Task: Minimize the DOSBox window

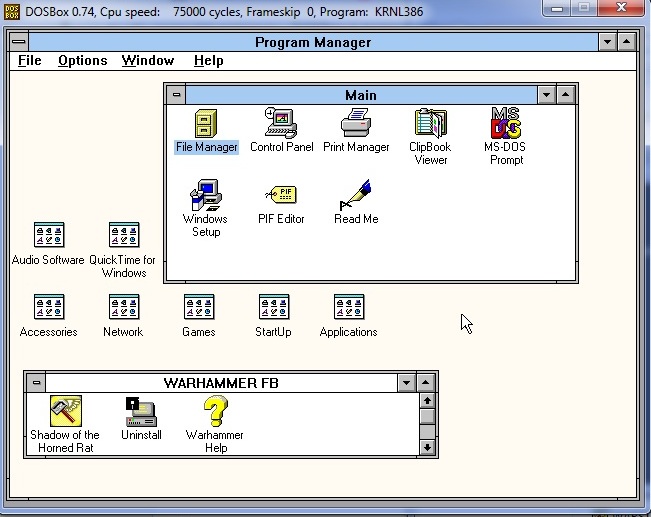Action: 557,7
